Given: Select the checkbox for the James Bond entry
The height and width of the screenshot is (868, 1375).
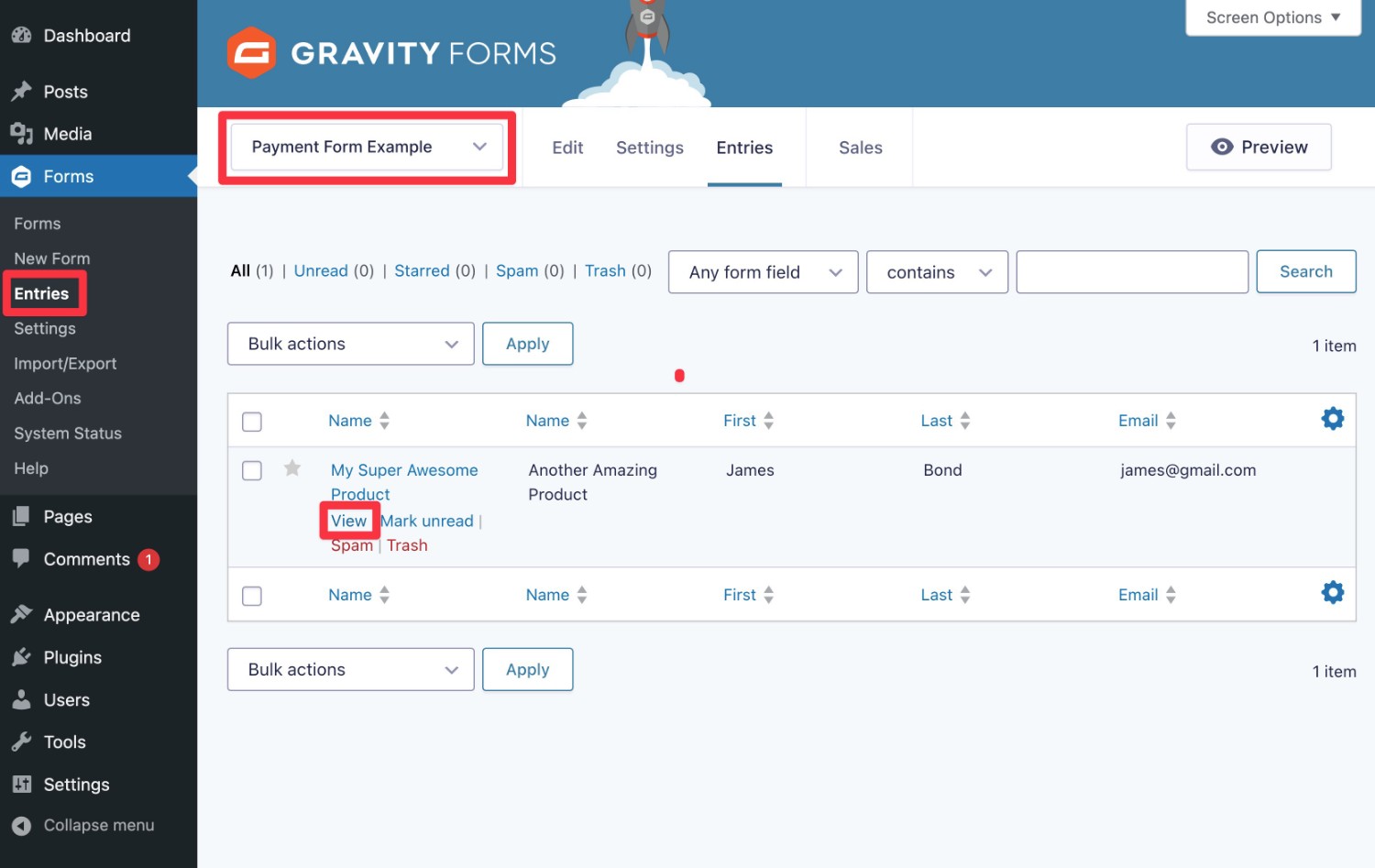Looking at the screenshot, I should [x=251, y=469].
